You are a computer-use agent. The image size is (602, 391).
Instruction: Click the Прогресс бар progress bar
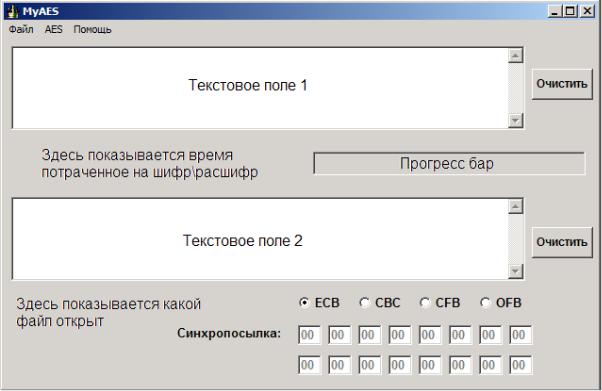click(449, 164)
